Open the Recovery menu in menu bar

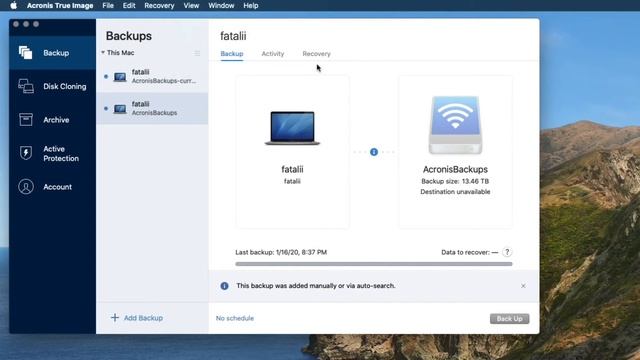(x=159, y=5)
